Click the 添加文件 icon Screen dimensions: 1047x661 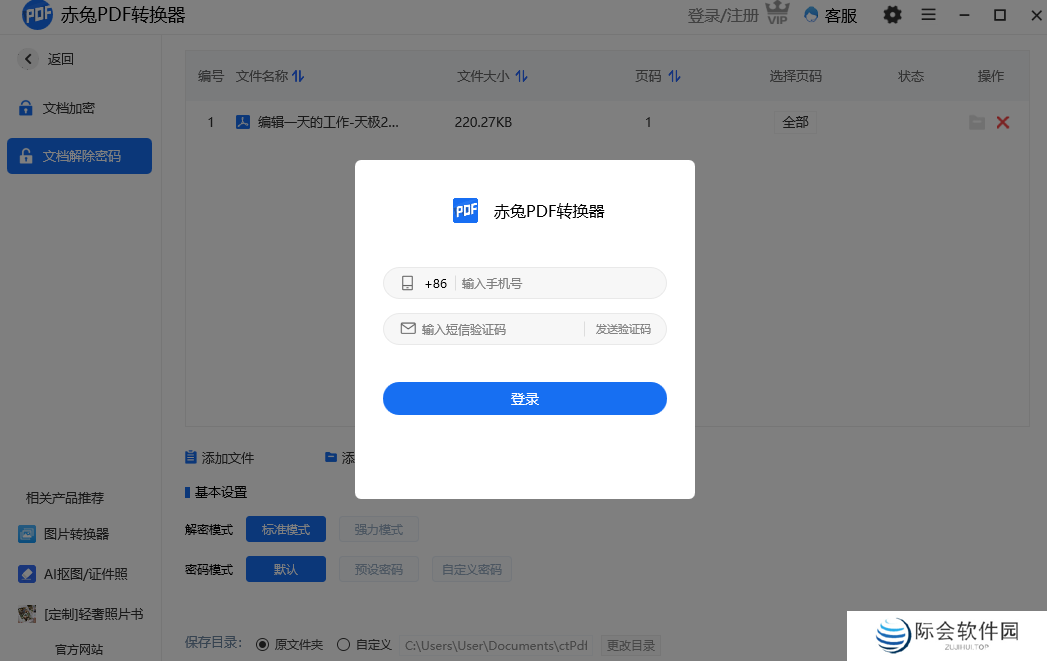click(x=191, y=457)
